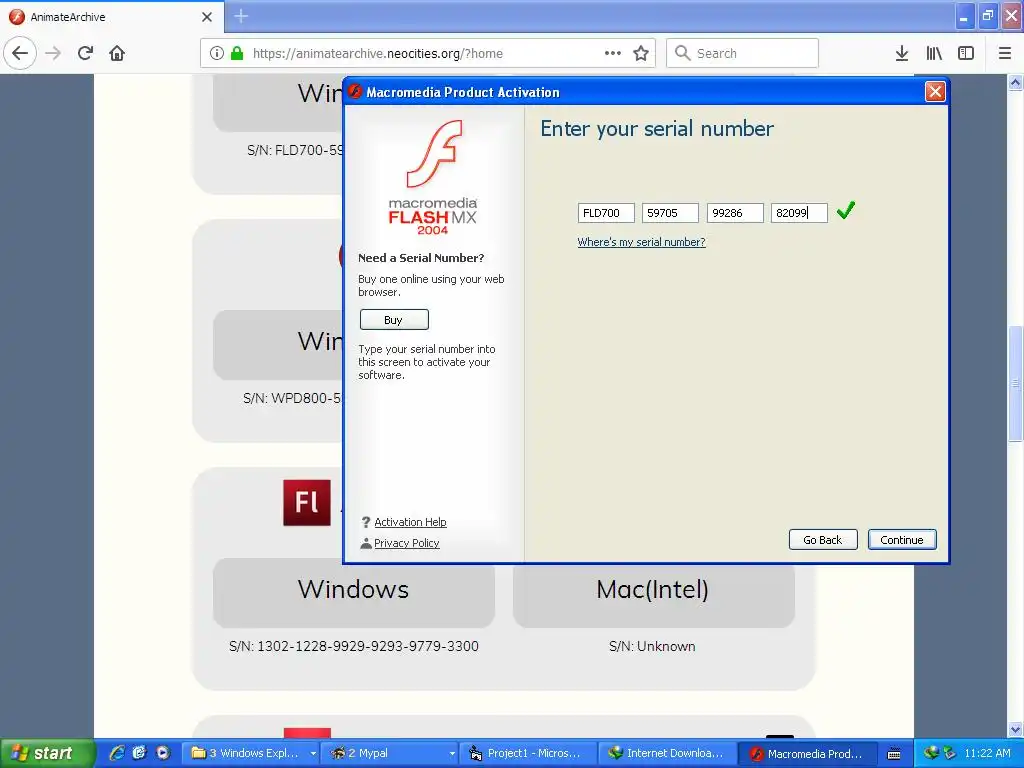Open the Firefox hamburger menu

(1004, 53)
